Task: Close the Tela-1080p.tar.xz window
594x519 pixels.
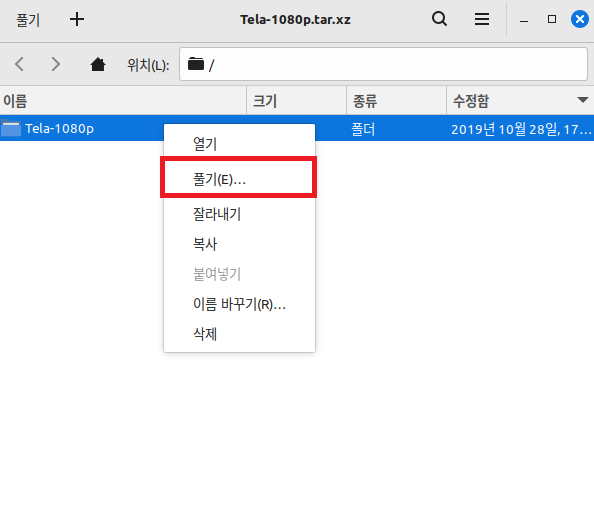Action: click(x=580, y=19)
